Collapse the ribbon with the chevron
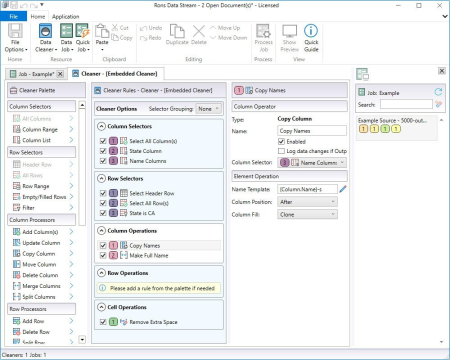Viewport: 450px width, 360px height. (445, 16)
